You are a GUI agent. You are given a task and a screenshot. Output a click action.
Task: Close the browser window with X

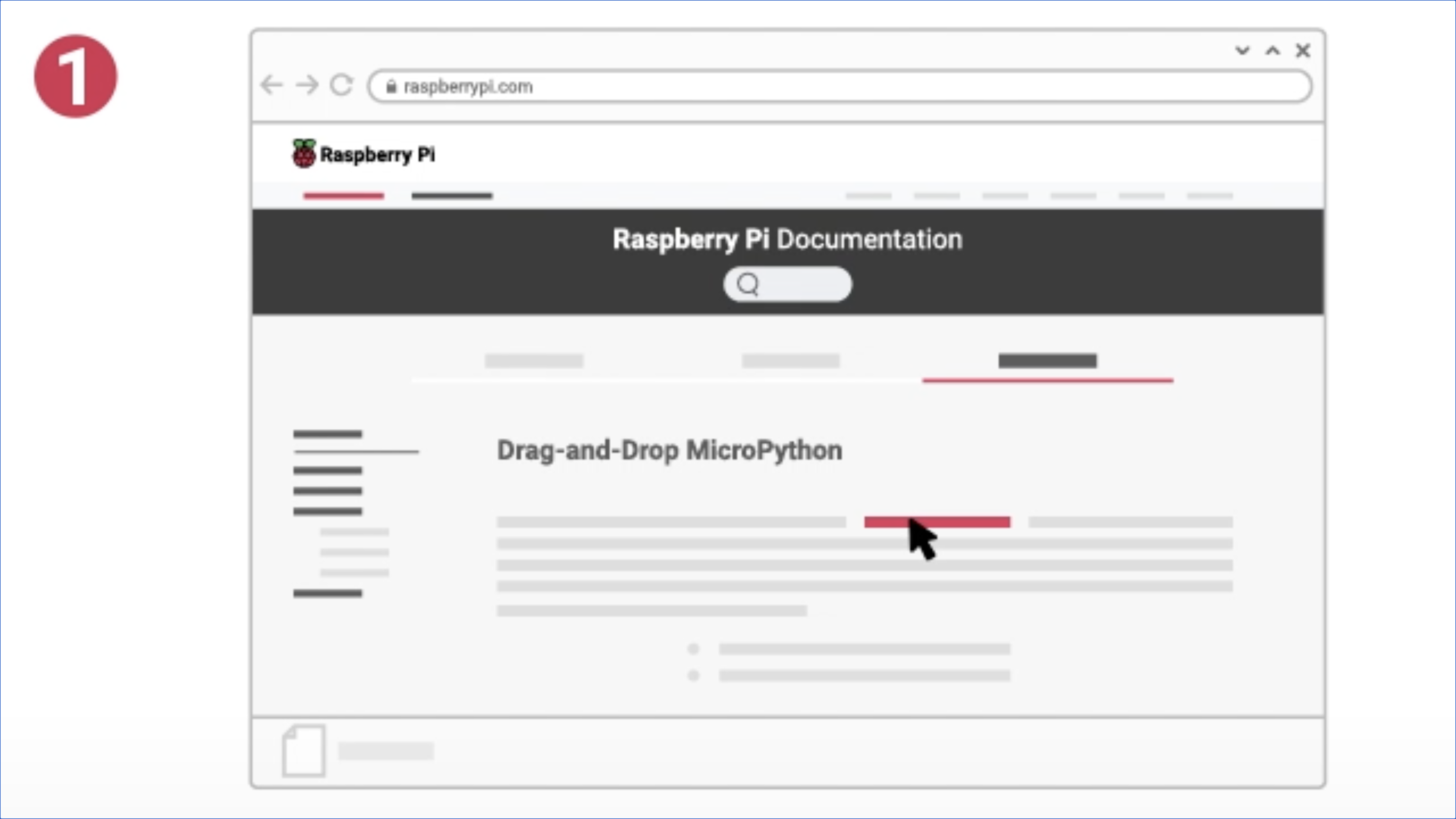point(1303,51)
